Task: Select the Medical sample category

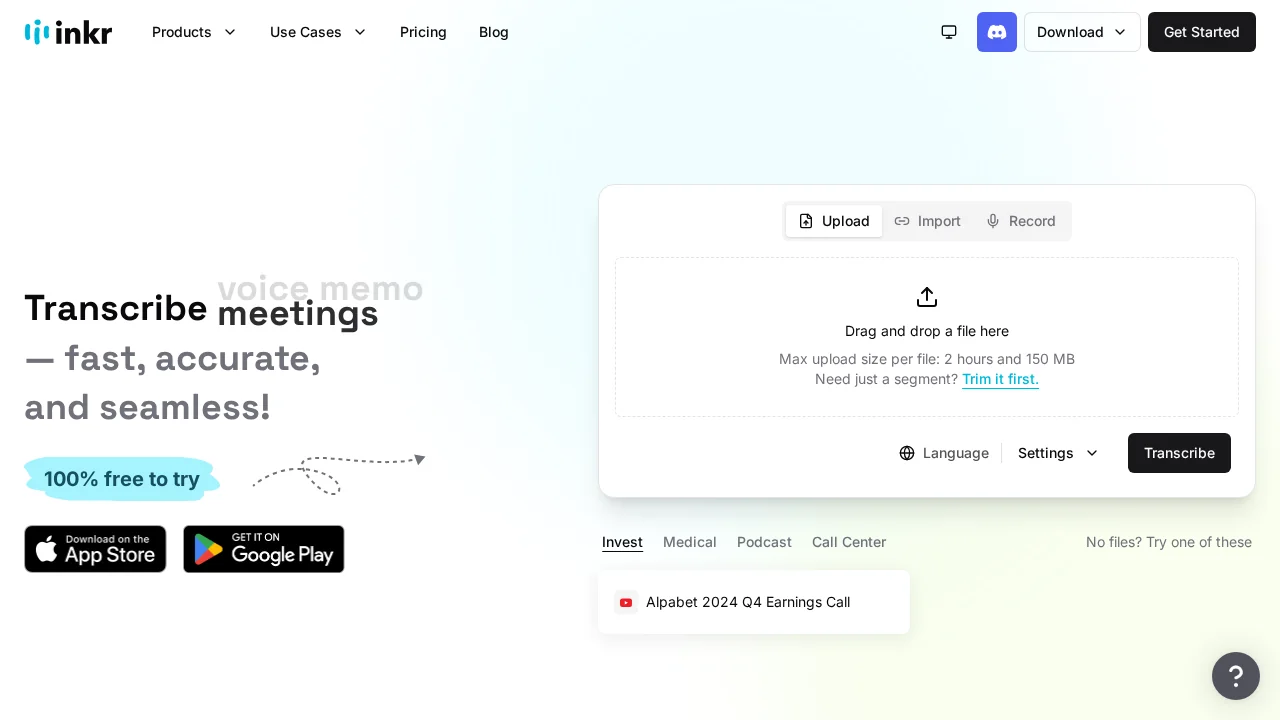Action: coord(690,542)
